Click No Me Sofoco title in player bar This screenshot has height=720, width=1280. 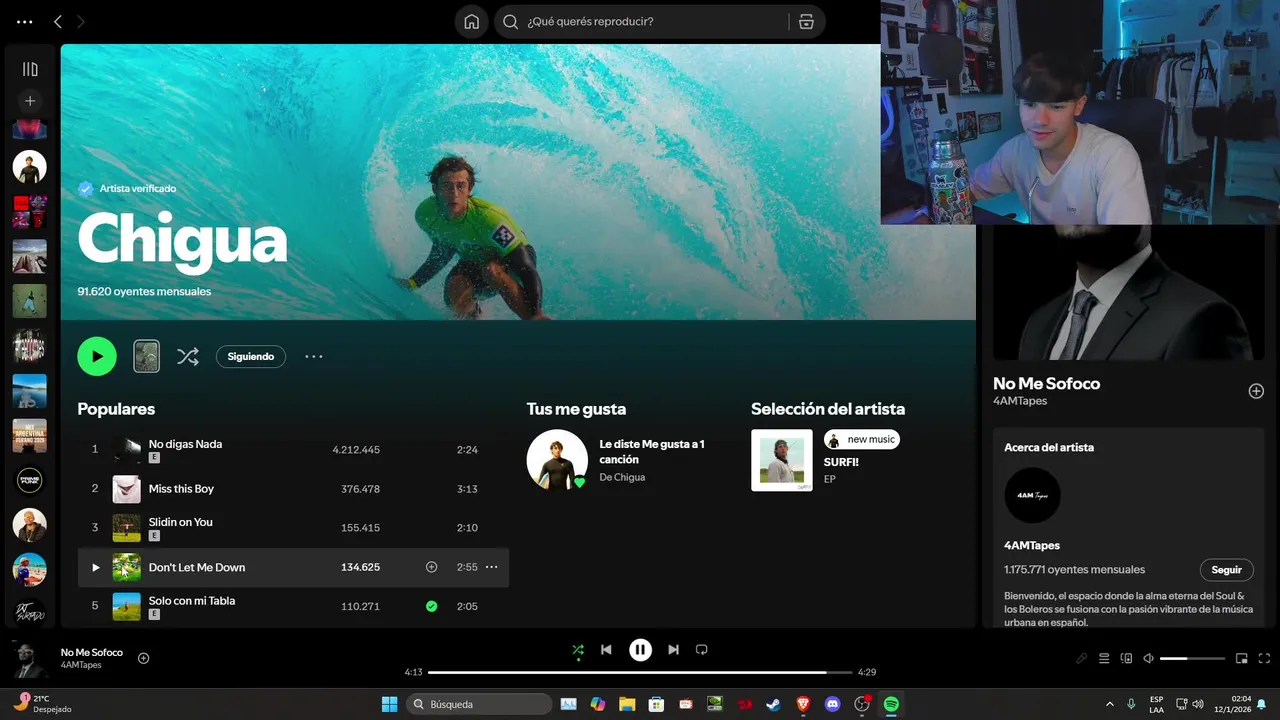coord(92,652)
